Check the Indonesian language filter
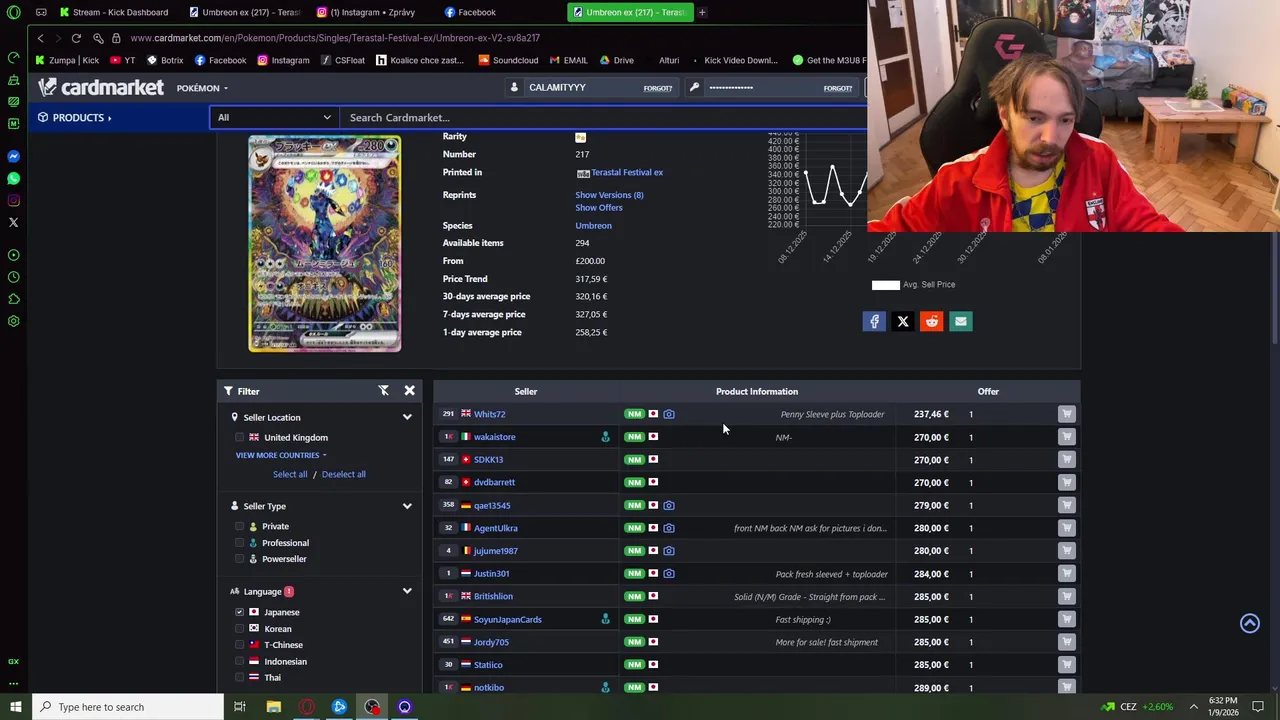Screen dimensions: 1280x720 239,661
